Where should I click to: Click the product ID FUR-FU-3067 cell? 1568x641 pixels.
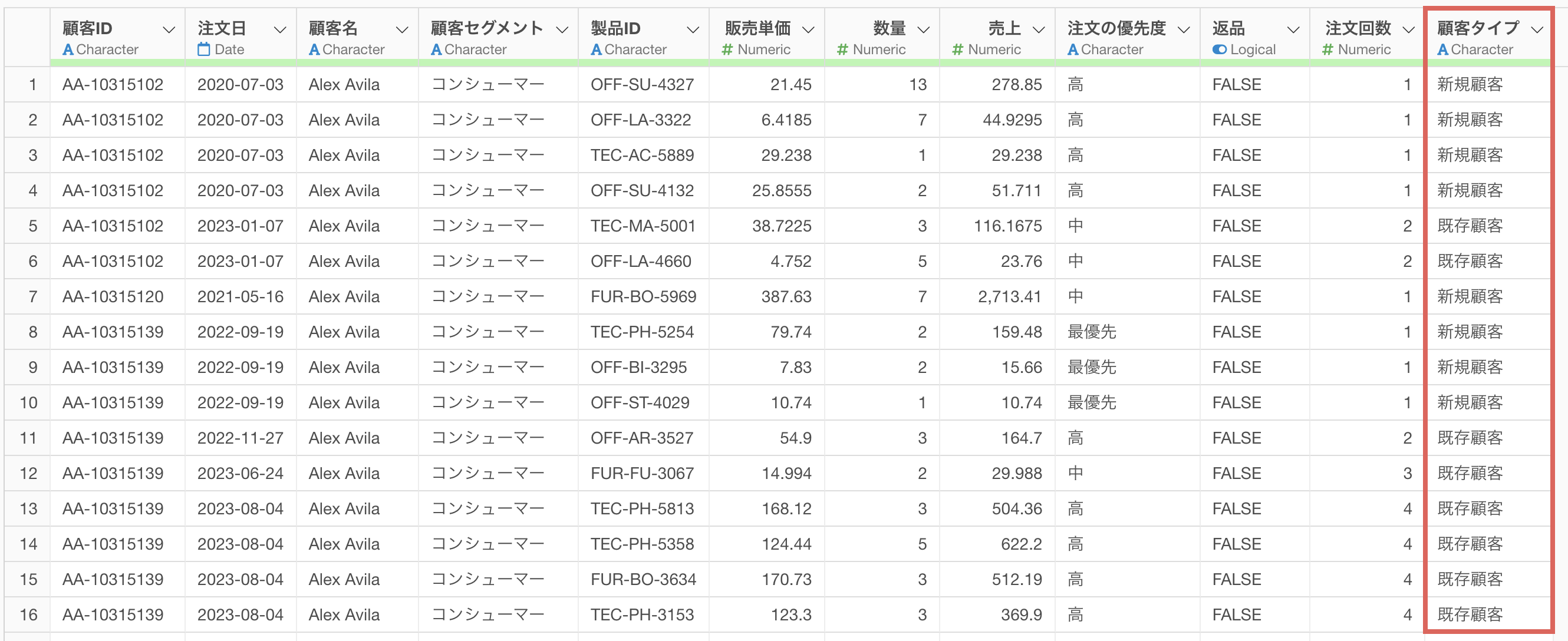click(x=642, y=474)
